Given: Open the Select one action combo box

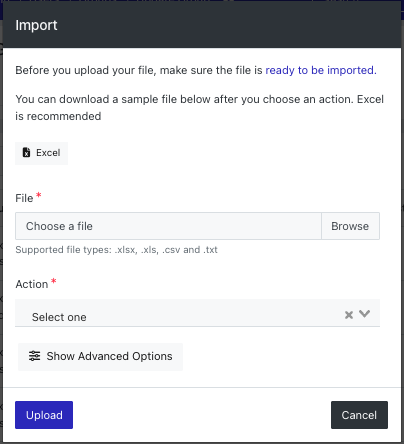Looking at the screenshot, I should coord(197,313).
